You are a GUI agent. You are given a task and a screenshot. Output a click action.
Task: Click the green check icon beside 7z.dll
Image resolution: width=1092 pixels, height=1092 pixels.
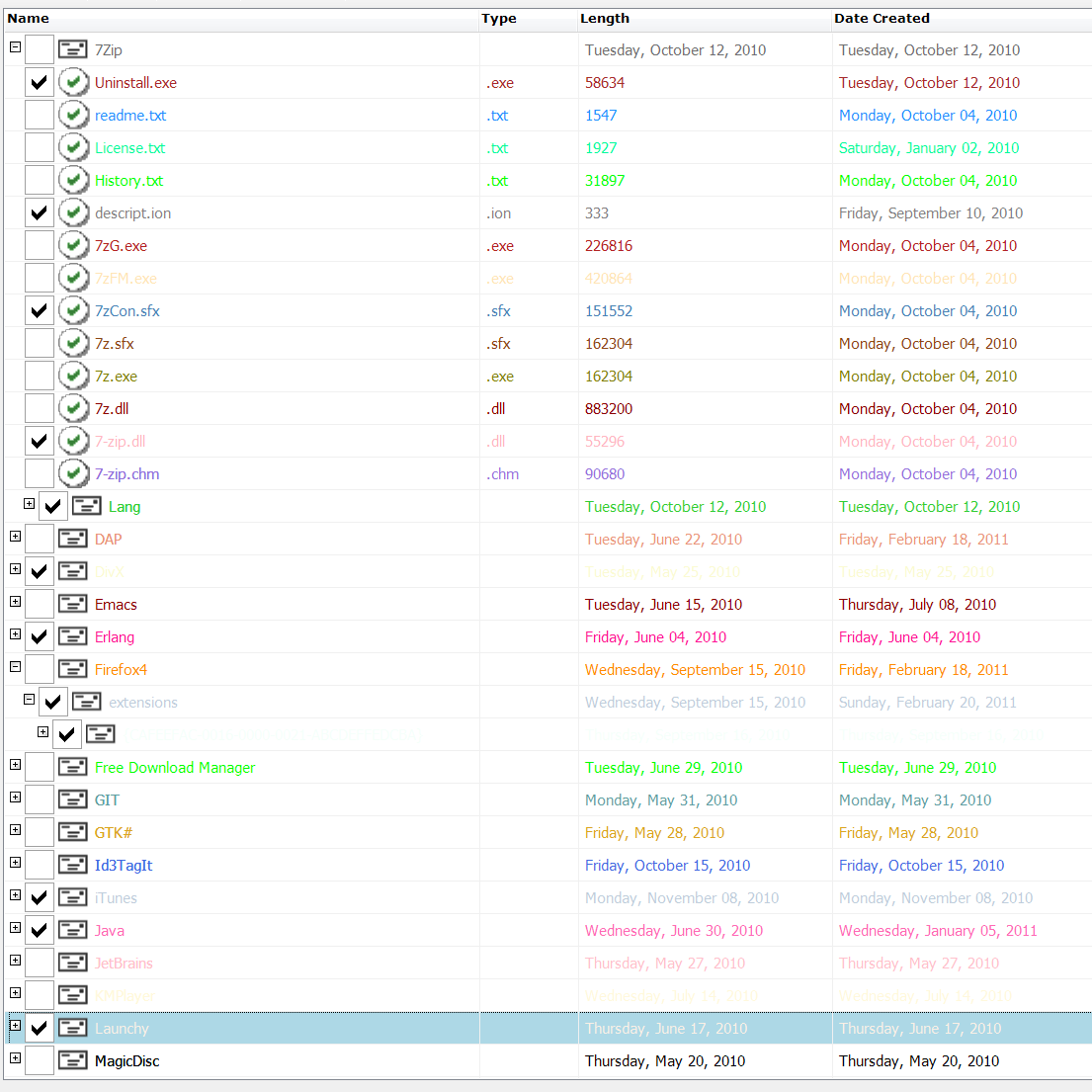(x=73, y=408)
